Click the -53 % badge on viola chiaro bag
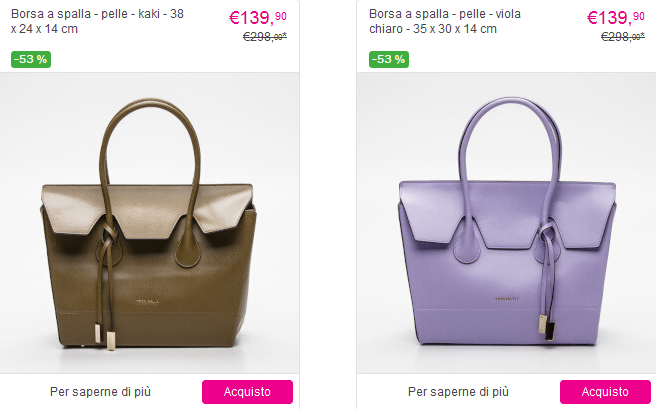The height and width of the screenshot is (409, 656). (x=389, y=59)
